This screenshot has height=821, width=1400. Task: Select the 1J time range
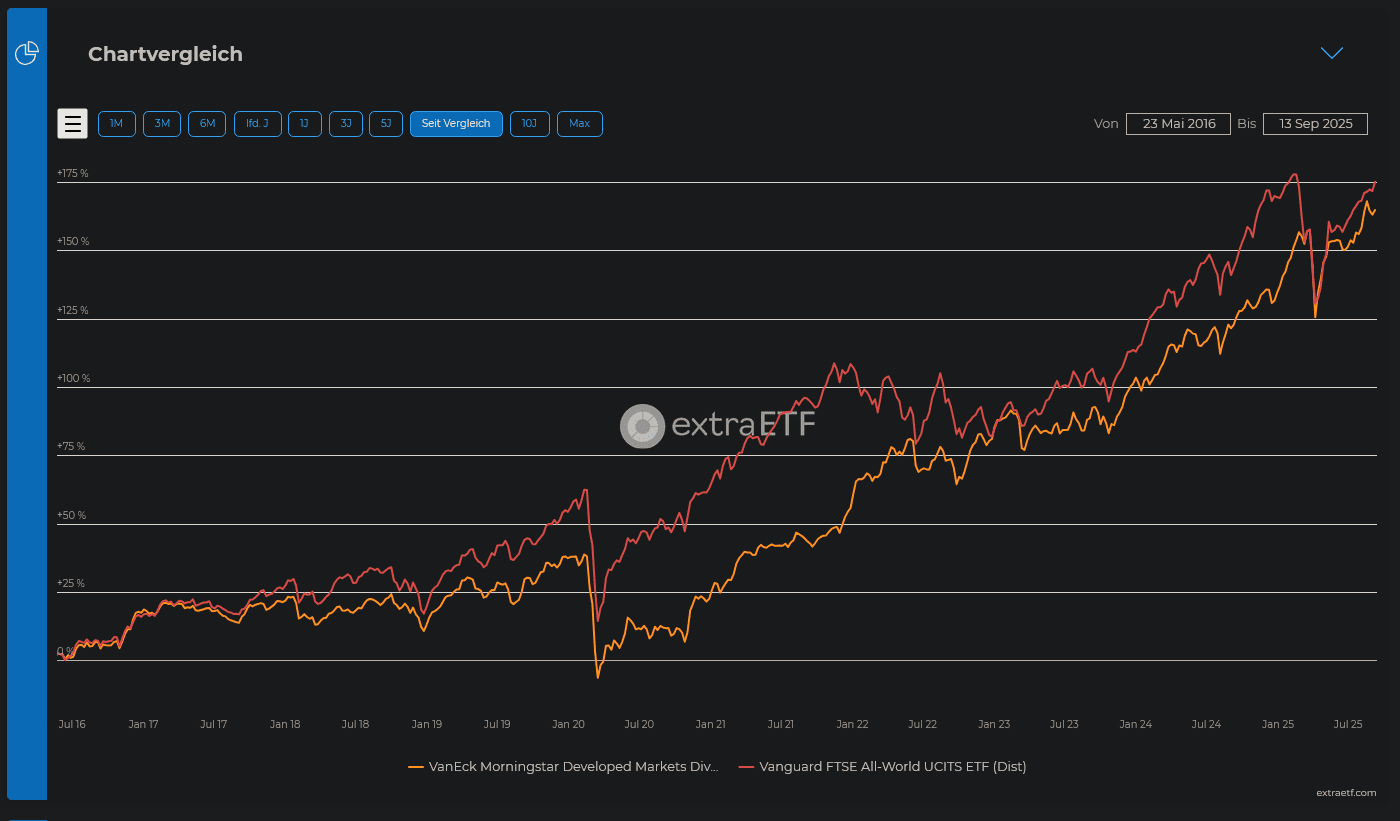pos(305,124)
